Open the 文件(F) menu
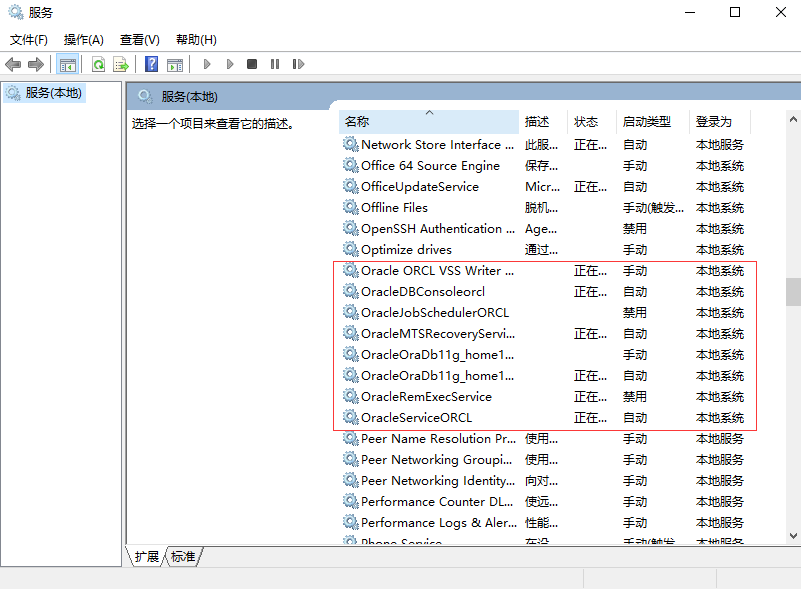The height and width of the screenshot is (589, 801). click(29, 40)
